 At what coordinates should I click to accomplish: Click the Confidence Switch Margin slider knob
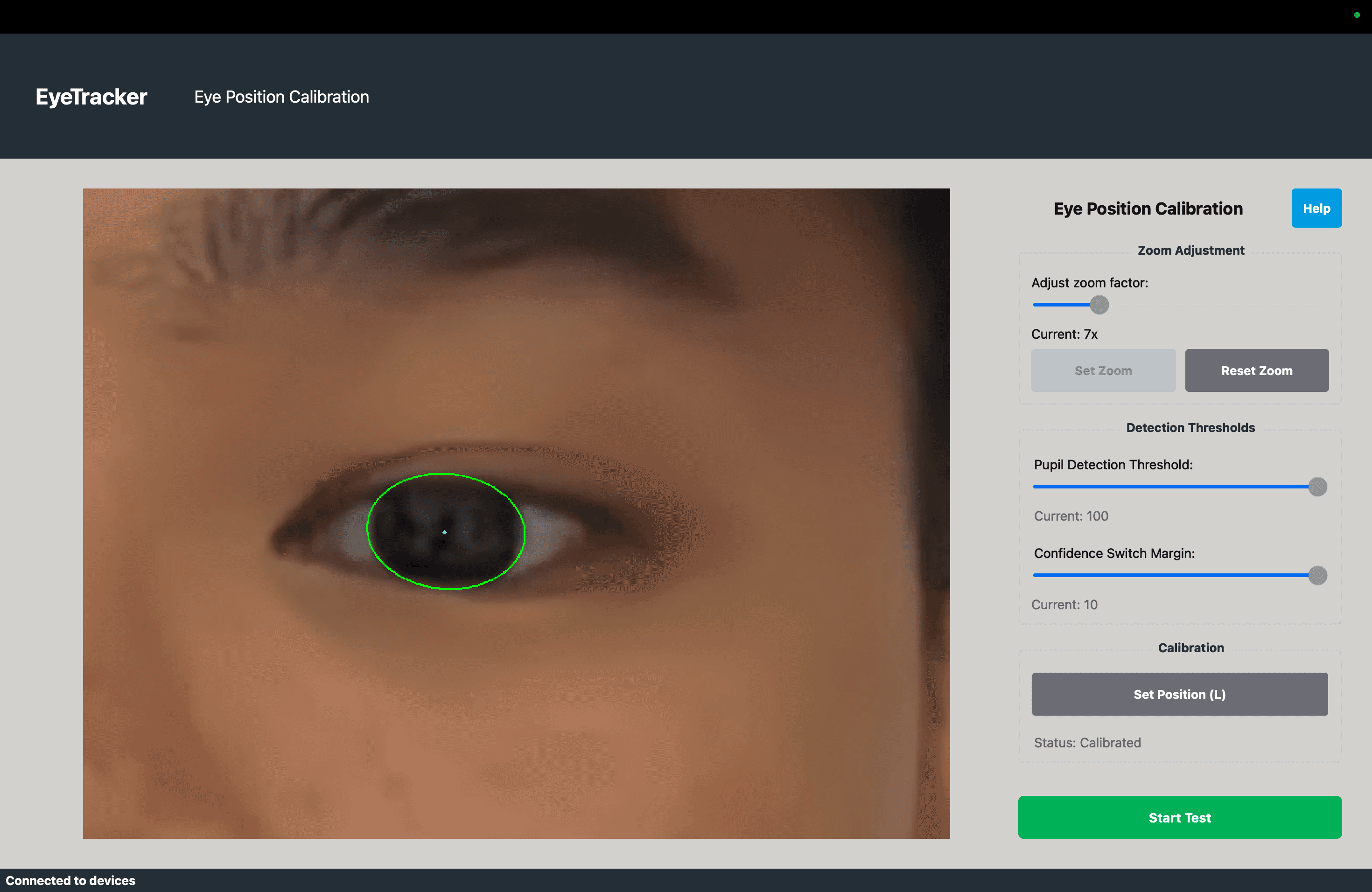pyautogui.click(x=1317, y=575)
